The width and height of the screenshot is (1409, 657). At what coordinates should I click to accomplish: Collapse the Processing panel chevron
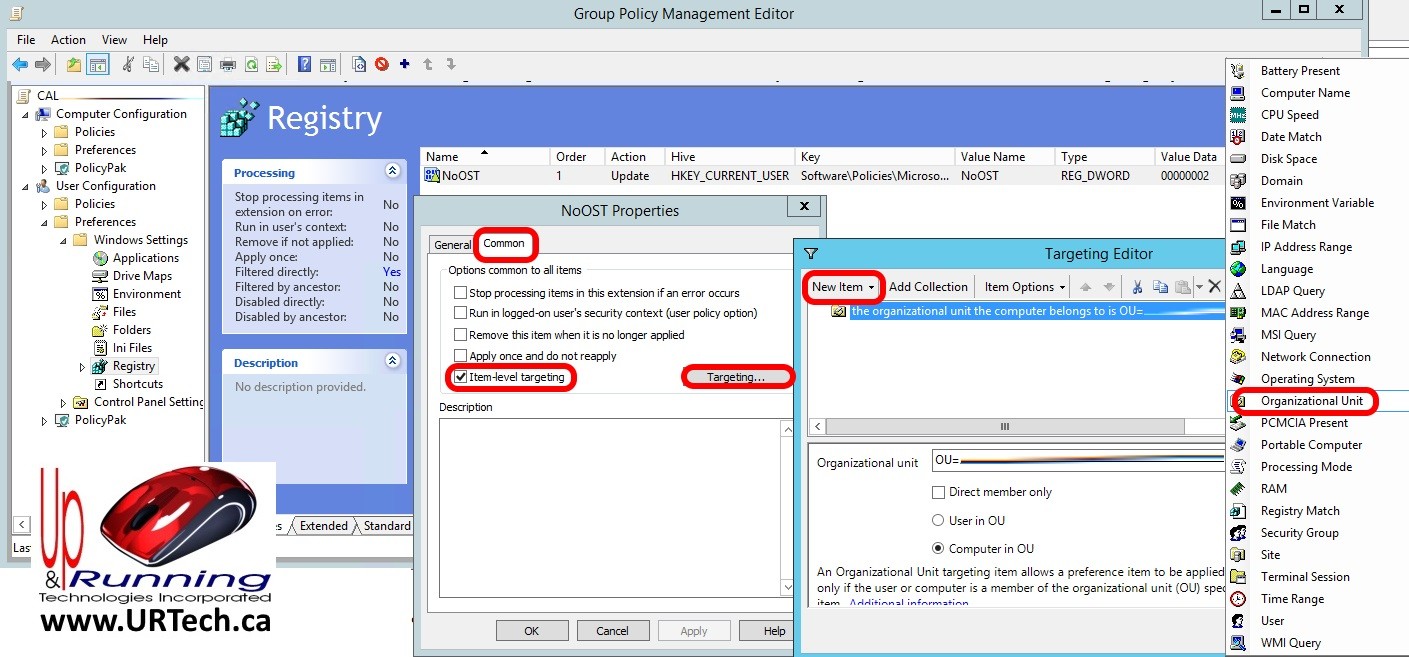pos(392,172)
